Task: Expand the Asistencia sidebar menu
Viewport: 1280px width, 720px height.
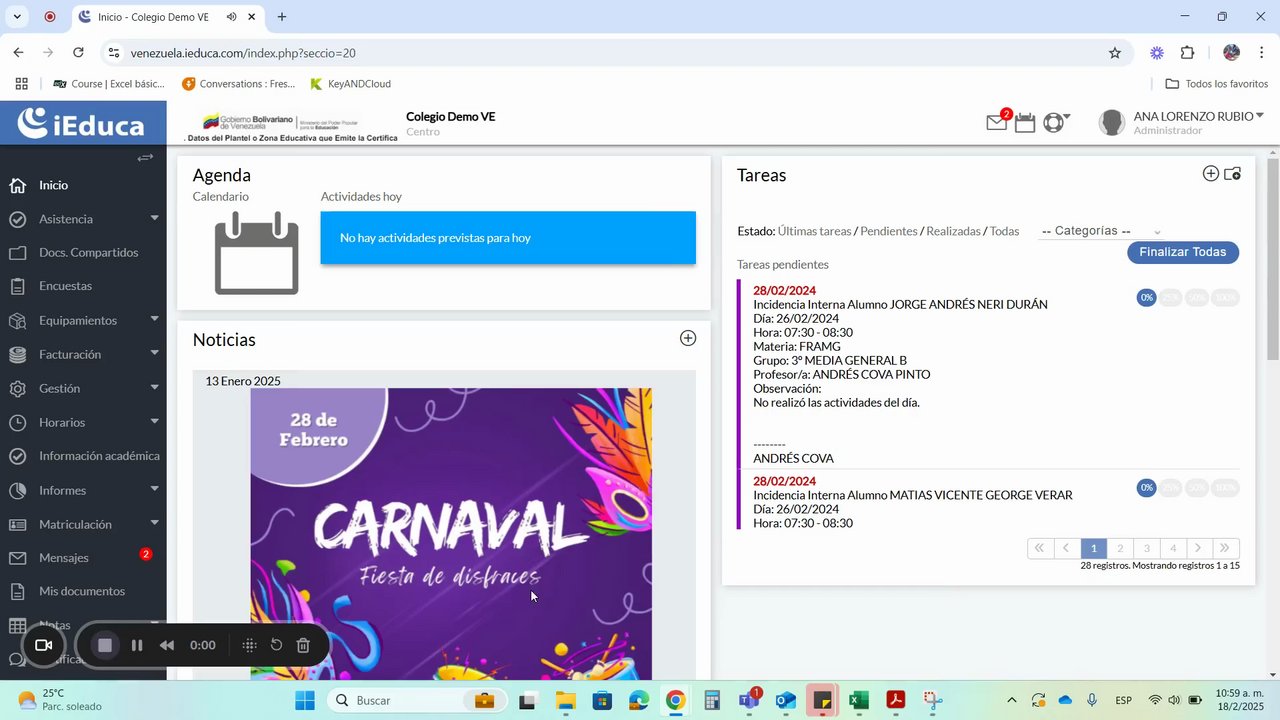Action: pyautogui.click(x=154, y=218)
